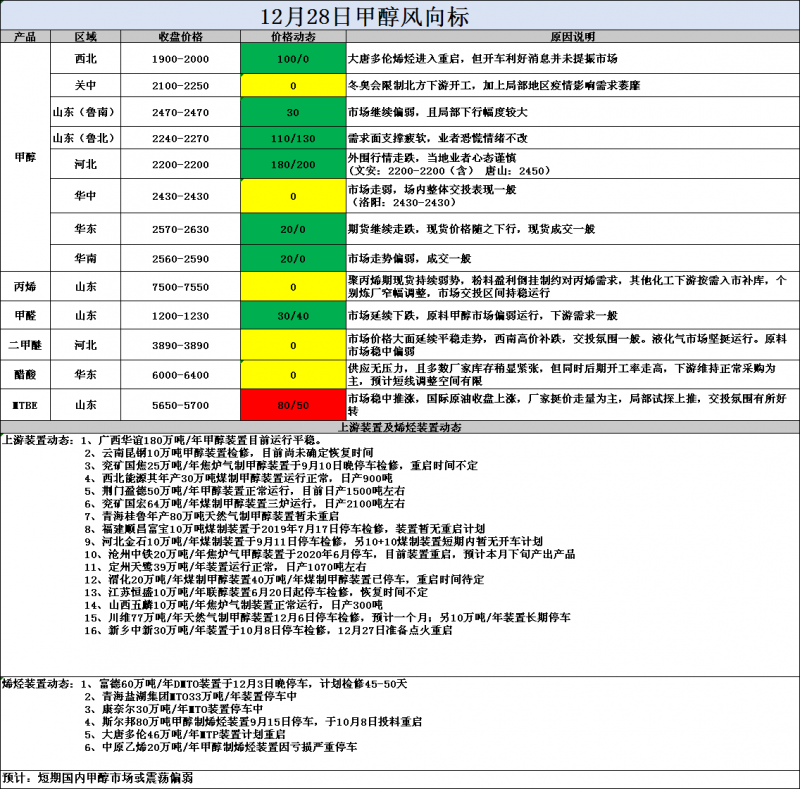This screenshot has height=789, width=800.
Task: Select the 华中 region cell
Action: pyautogui.click(x=85, y=196)
